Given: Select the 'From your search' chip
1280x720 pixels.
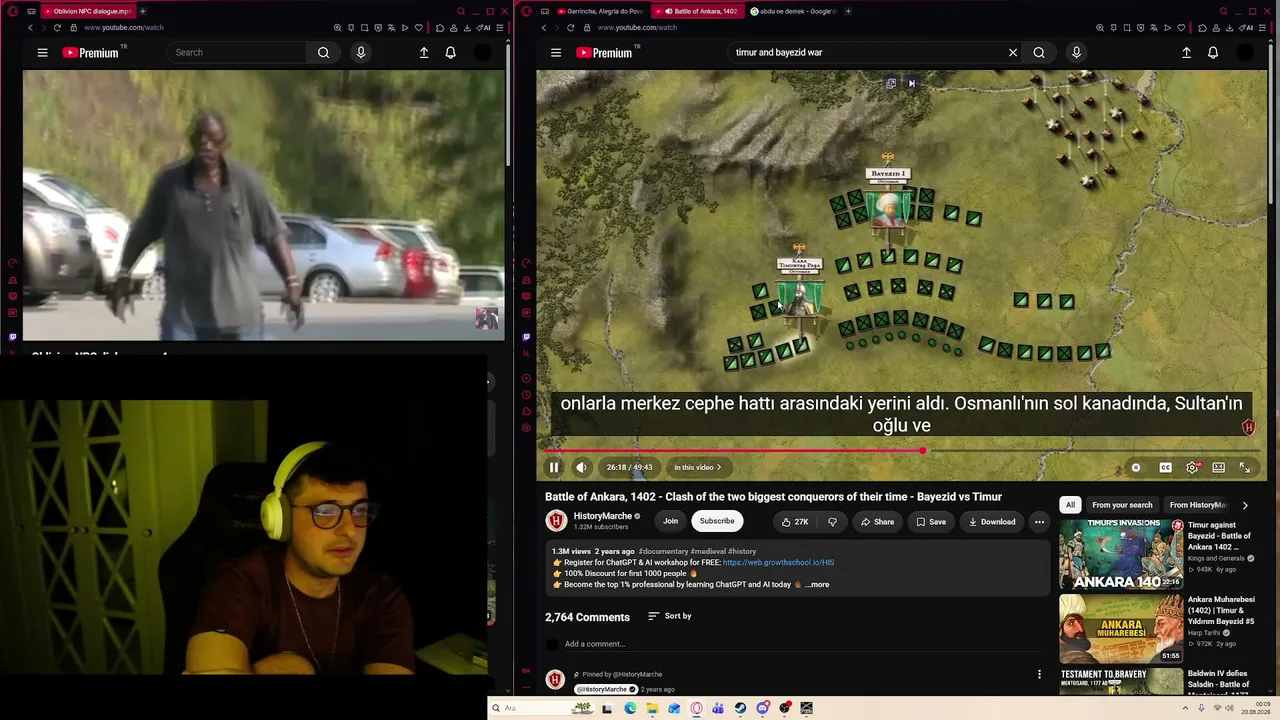Looking at the screenshot, I should [1122, 505].
